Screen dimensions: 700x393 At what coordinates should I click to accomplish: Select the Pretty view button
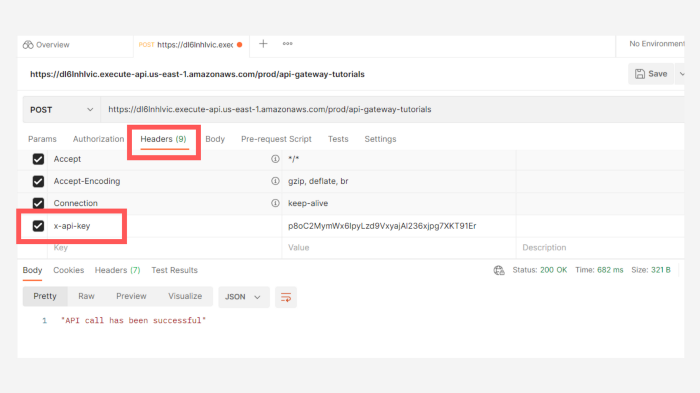(x=45, y=296)
